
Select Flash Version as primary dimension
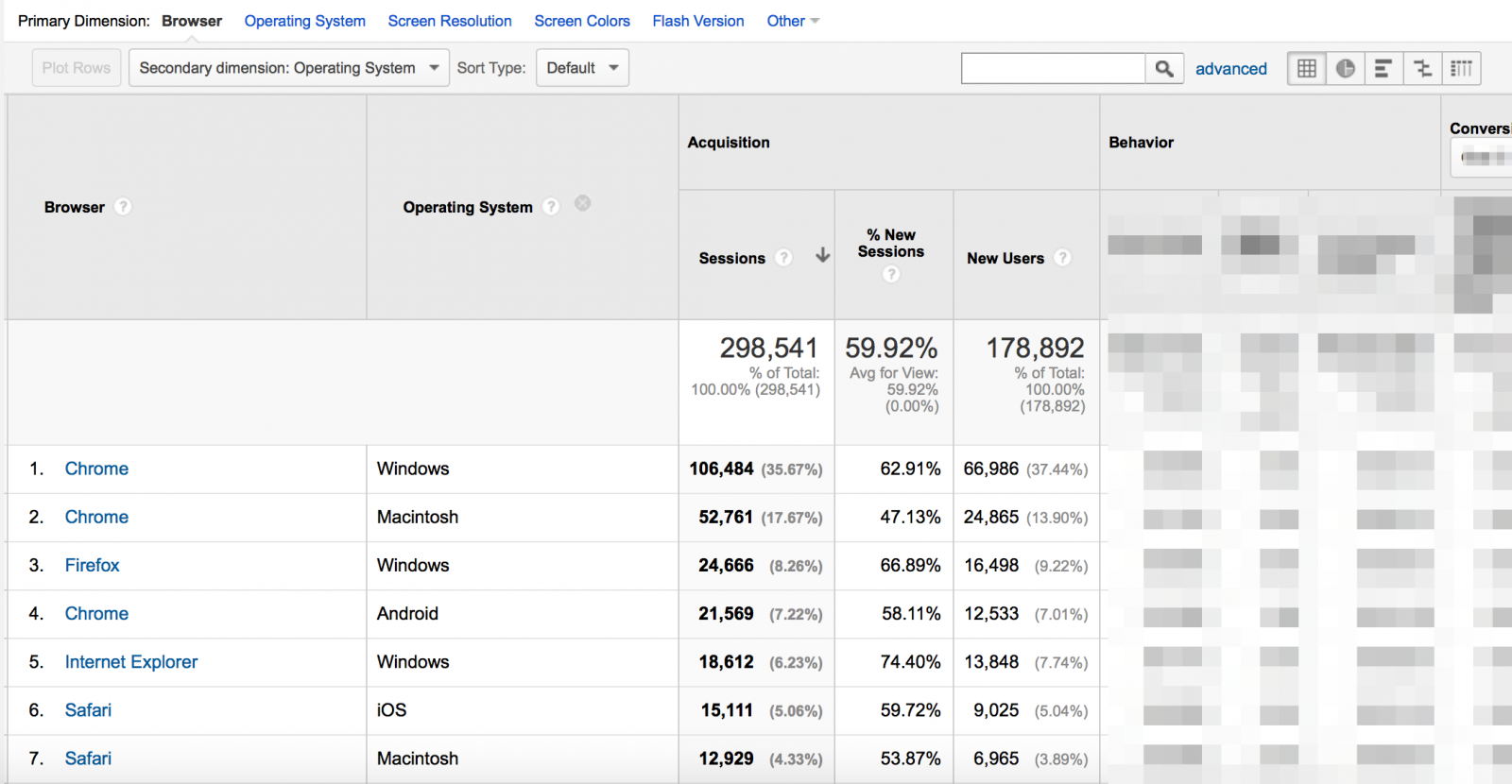coord(698,21)
